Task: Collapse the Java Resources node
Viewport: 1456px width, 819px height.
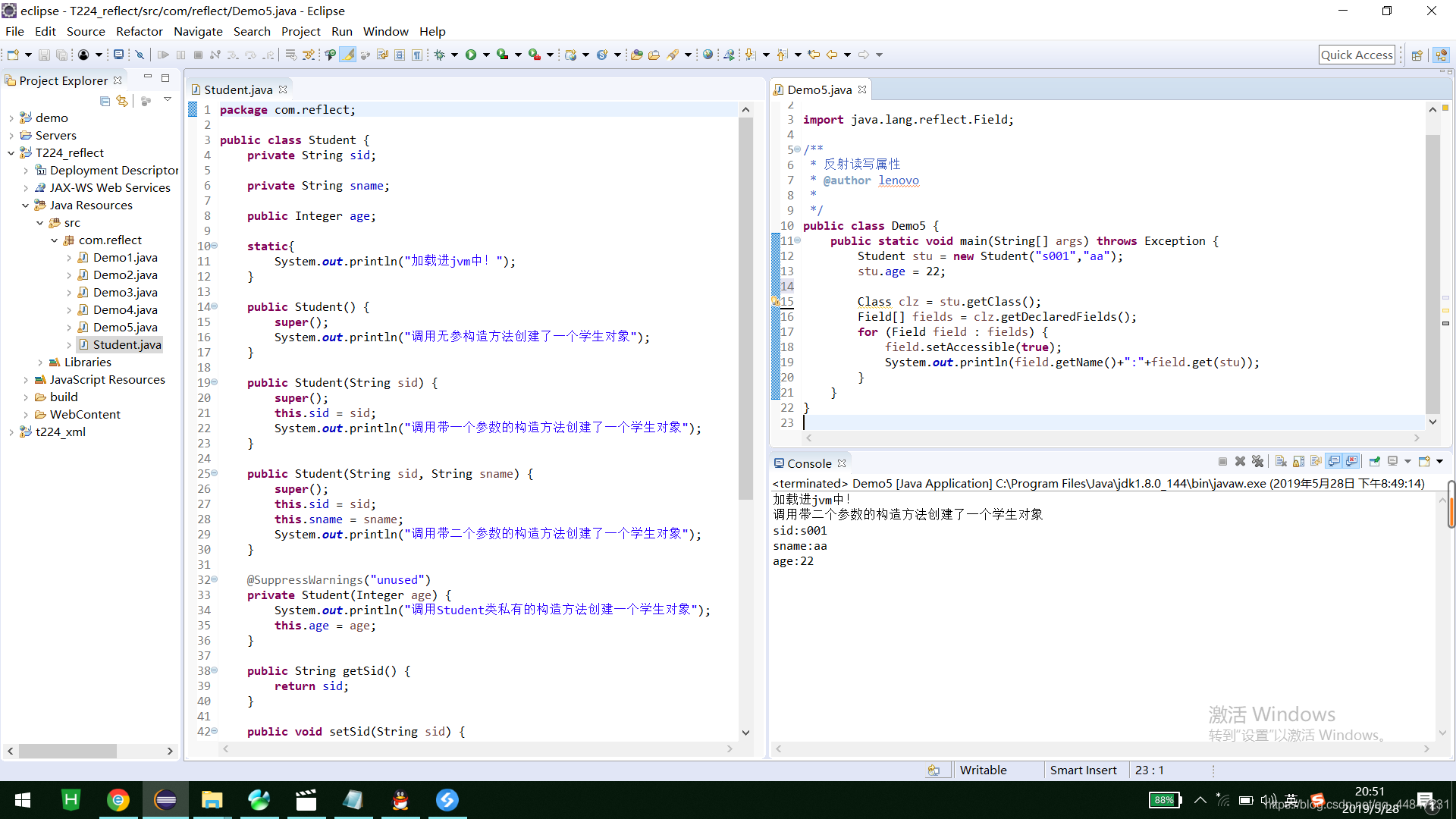Action: pos(25,205)
